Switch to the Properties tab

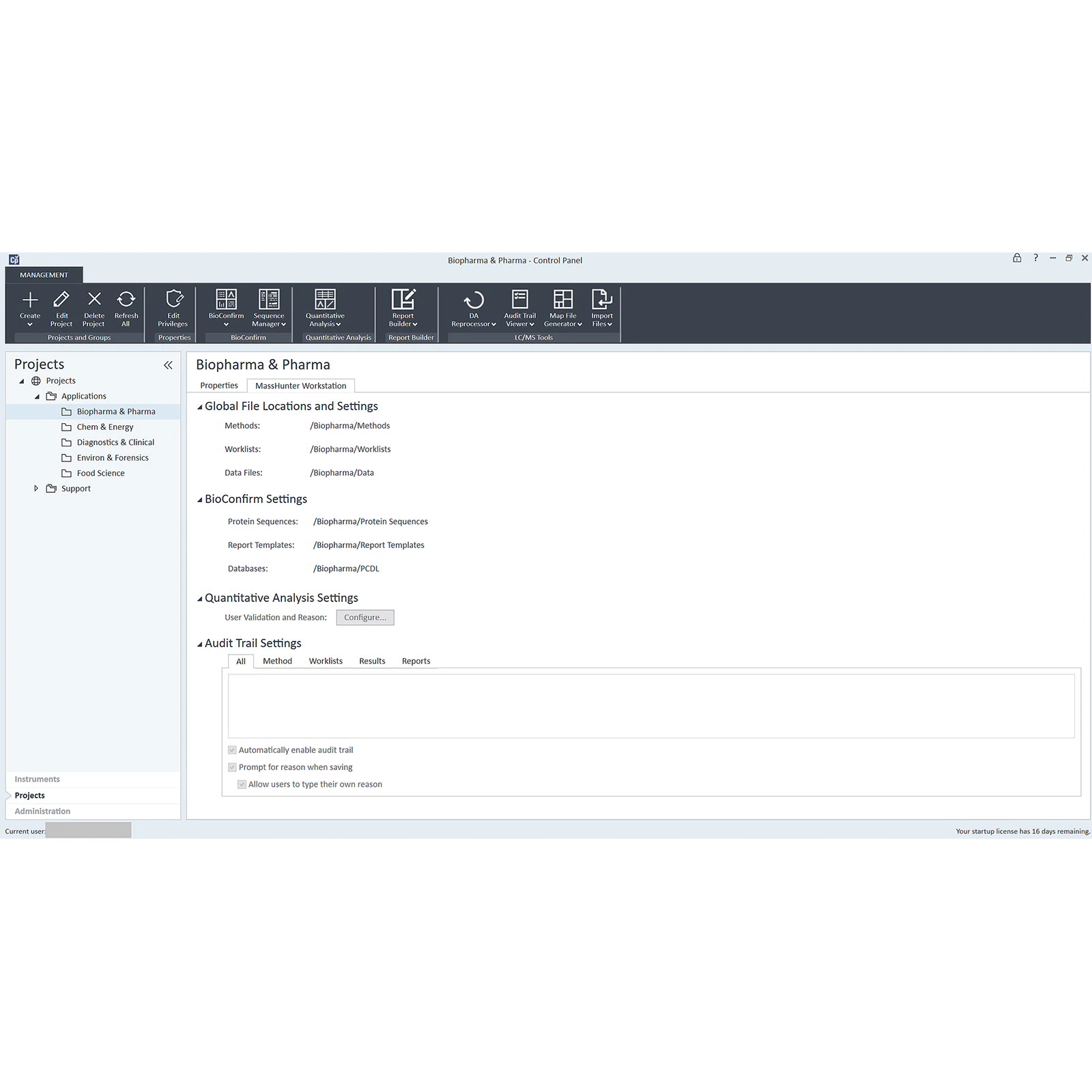pyautogui.click(x=219, y=386)
